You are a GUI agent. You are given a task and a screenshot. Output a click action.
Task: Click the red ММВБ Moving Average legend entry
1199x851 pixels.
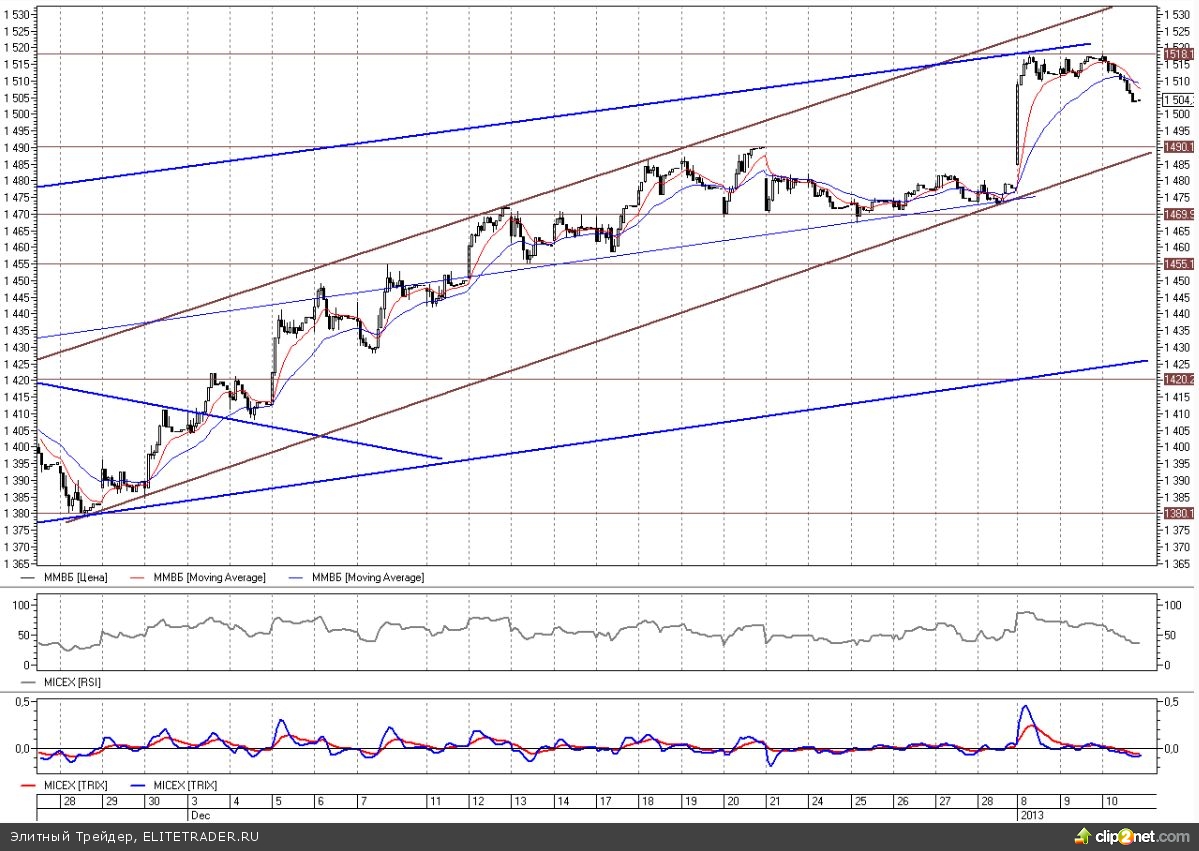(206, 578)
